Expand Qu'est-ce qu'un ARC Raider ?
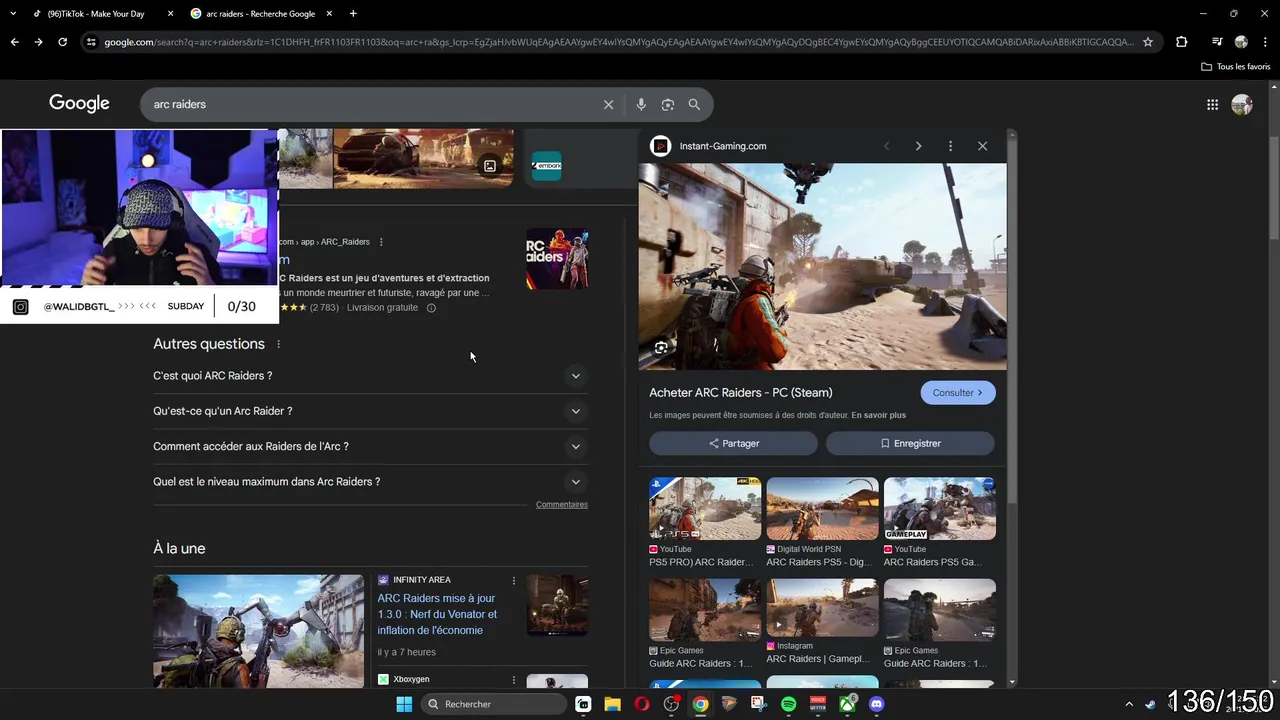Image resolution: width=1280 pixels, height=720 pixels. (370, 411)
